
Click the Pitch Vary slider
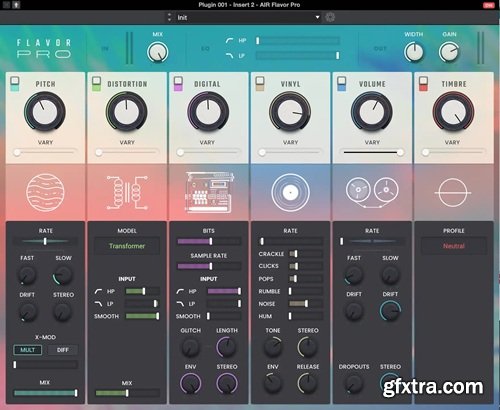click(45, 153)
